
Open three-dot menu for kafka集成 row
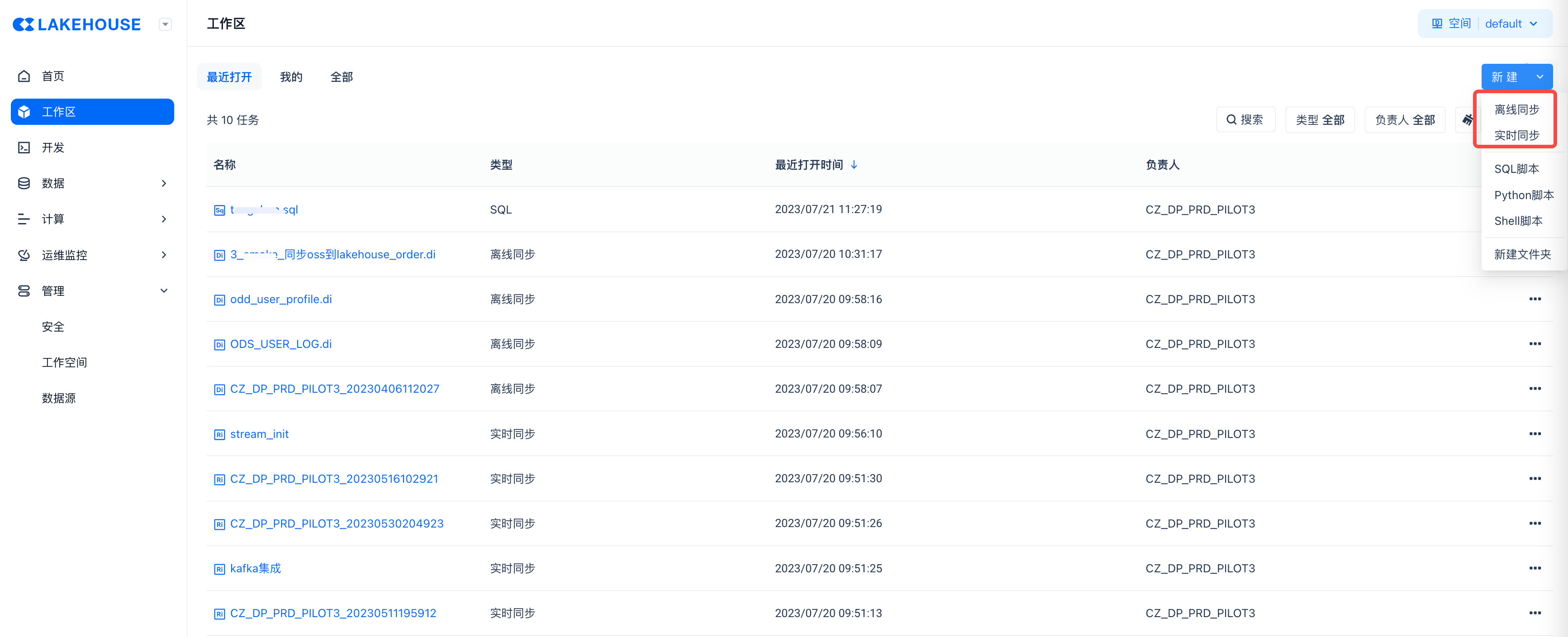(1535, 568)
